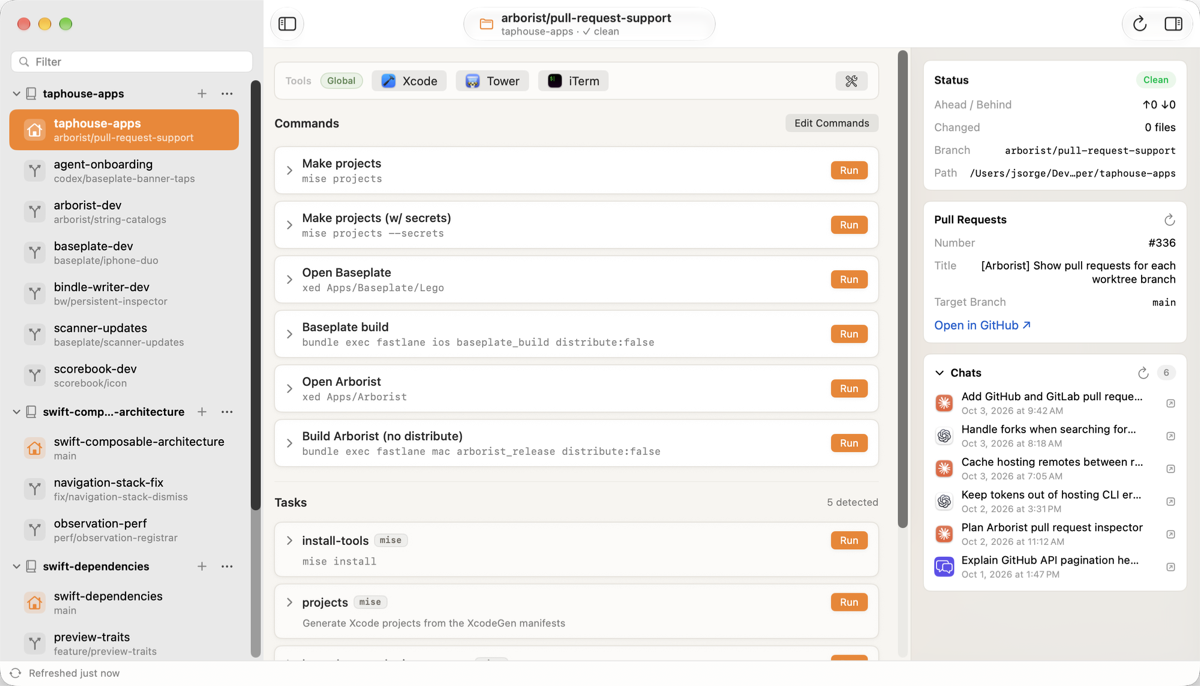Collapse the swift-dependencies sidebar group

click(16, 566)
